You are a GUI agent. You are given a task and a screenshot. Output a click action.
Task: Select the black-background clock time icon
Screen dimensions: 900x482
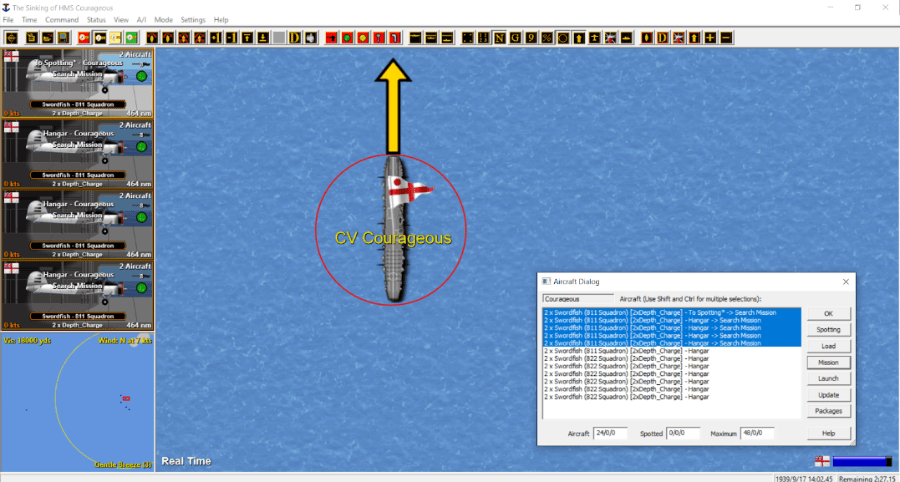pyautogui.click(x=100, y=38)
